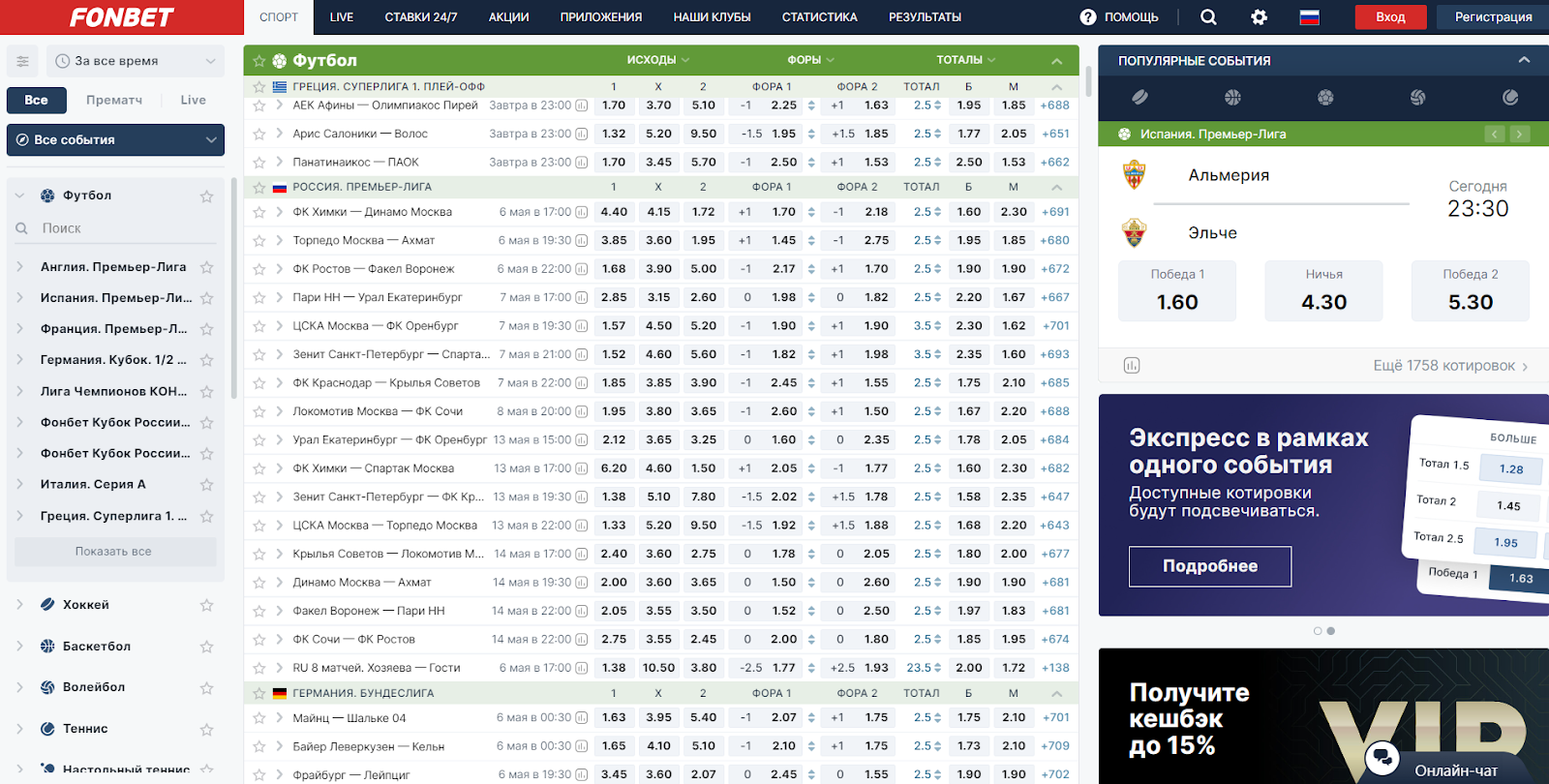
Task: Open the Все события dropdown
Action: [x=115, y=139]
